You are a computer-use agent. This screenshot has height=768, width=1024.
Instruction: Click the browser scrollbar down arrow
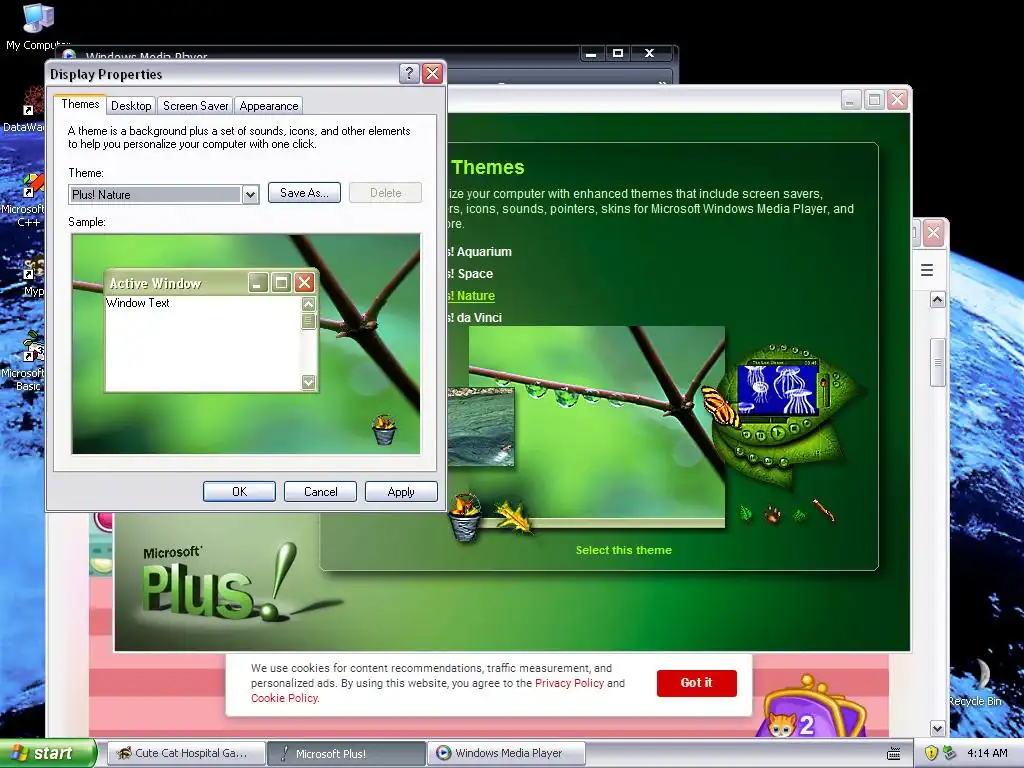click(938, 728)
